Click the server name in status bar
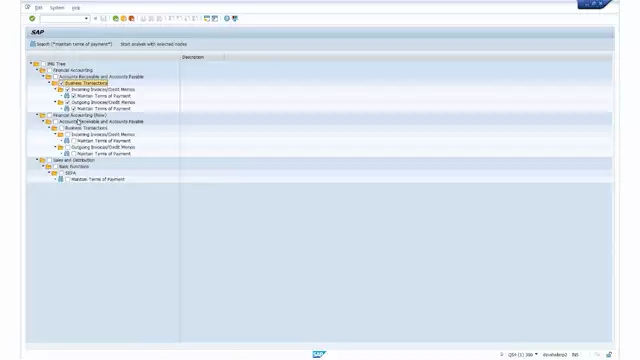The width and height of the screenshot is (640, 360). click(555, 355)
